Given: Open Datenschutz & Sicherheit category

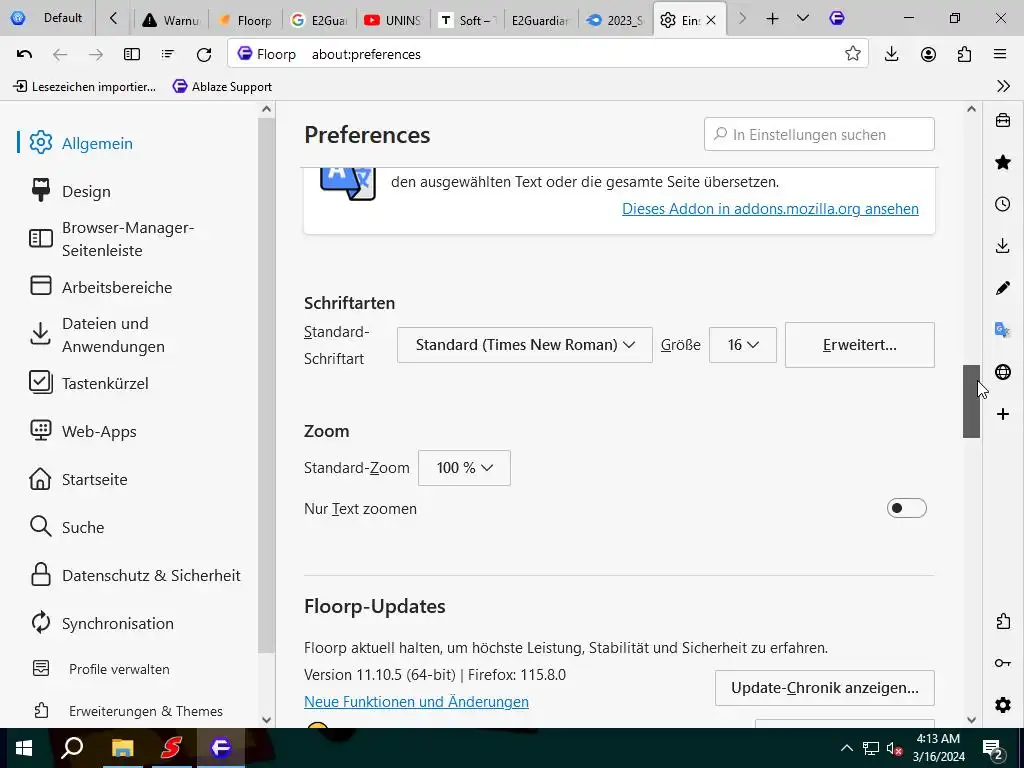Looking at the screenshot, I should [151, 575].
